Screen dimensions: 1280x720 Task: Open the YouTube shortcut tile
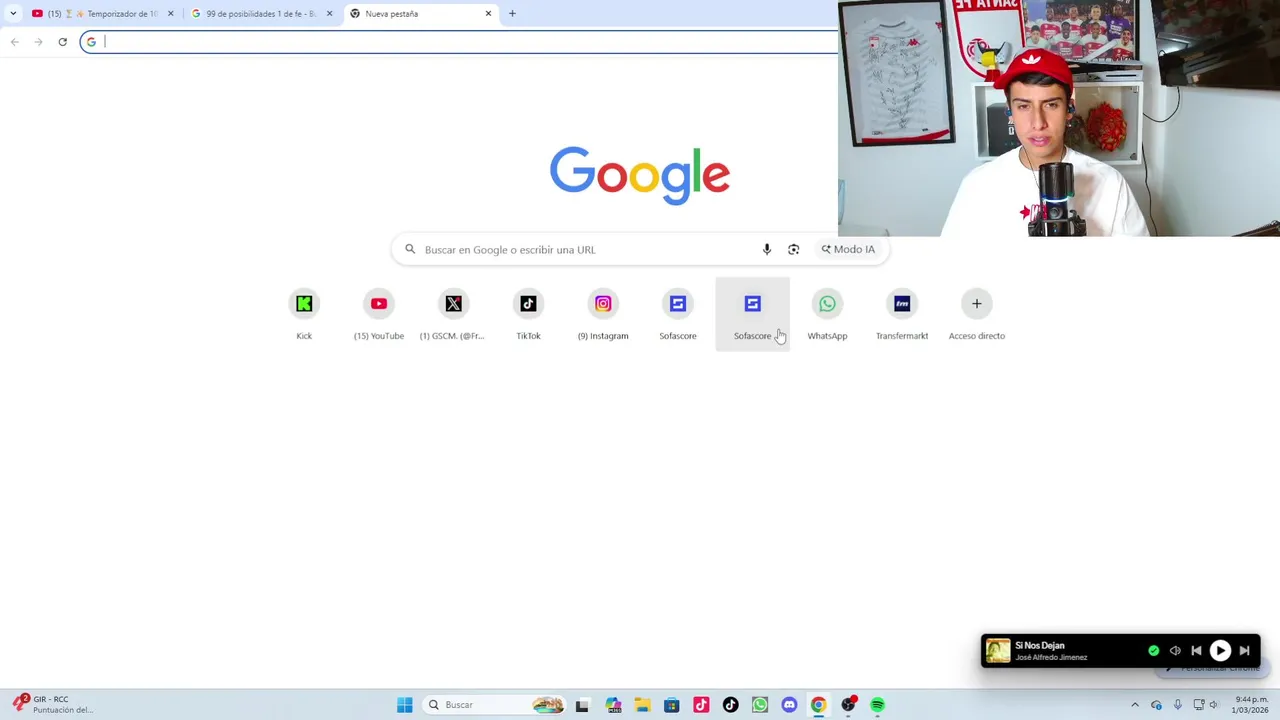point(379,314)
